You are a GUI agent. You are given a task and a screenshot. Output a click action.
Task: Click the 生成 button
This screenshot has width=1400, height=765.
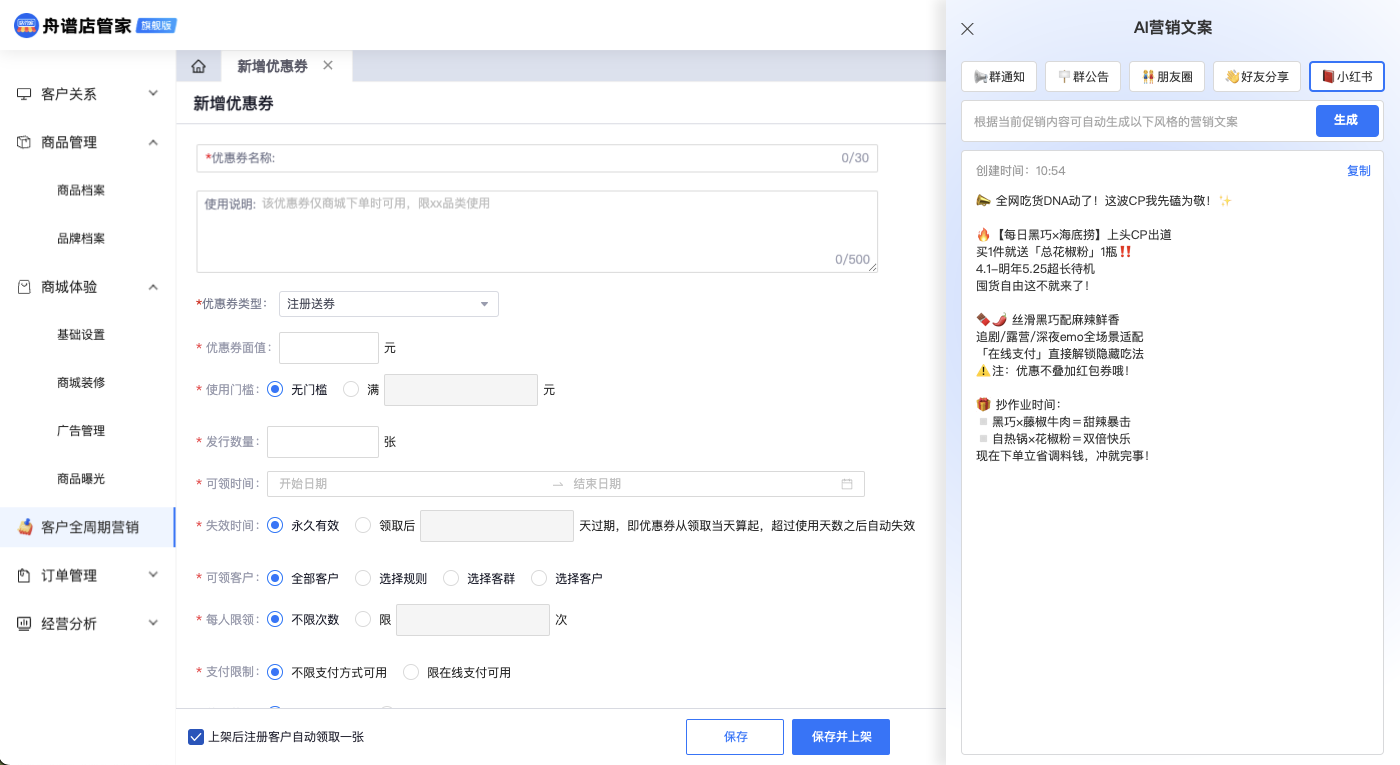pos(1346,121)
